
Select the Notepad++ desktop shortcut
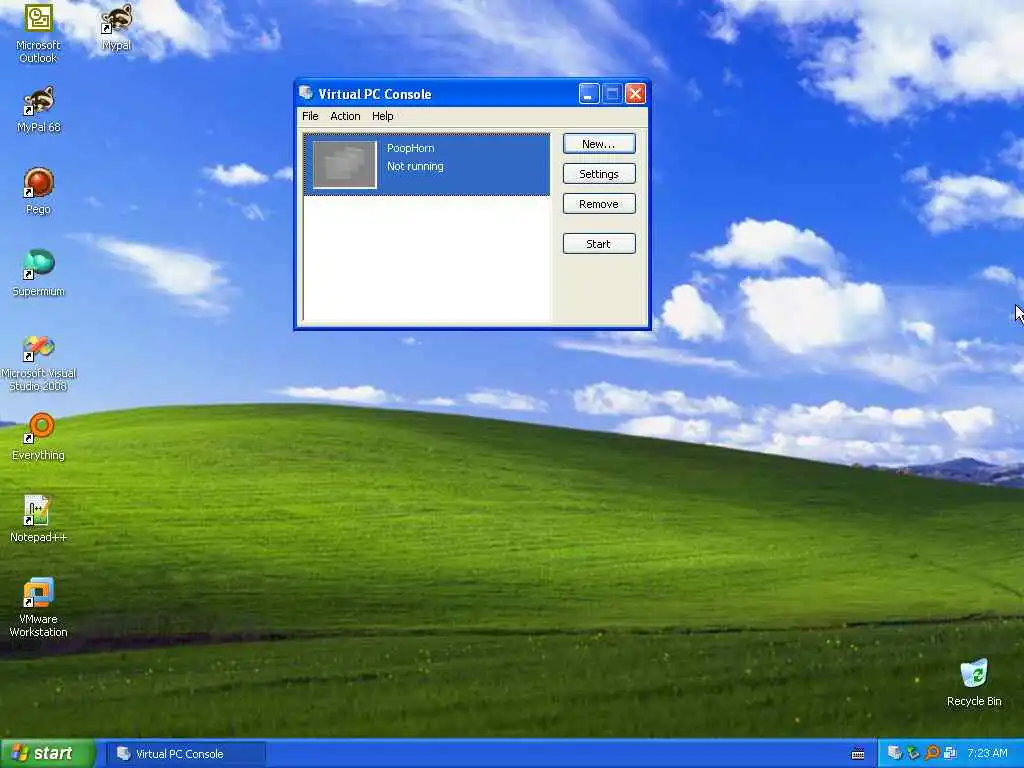(39, 519)
